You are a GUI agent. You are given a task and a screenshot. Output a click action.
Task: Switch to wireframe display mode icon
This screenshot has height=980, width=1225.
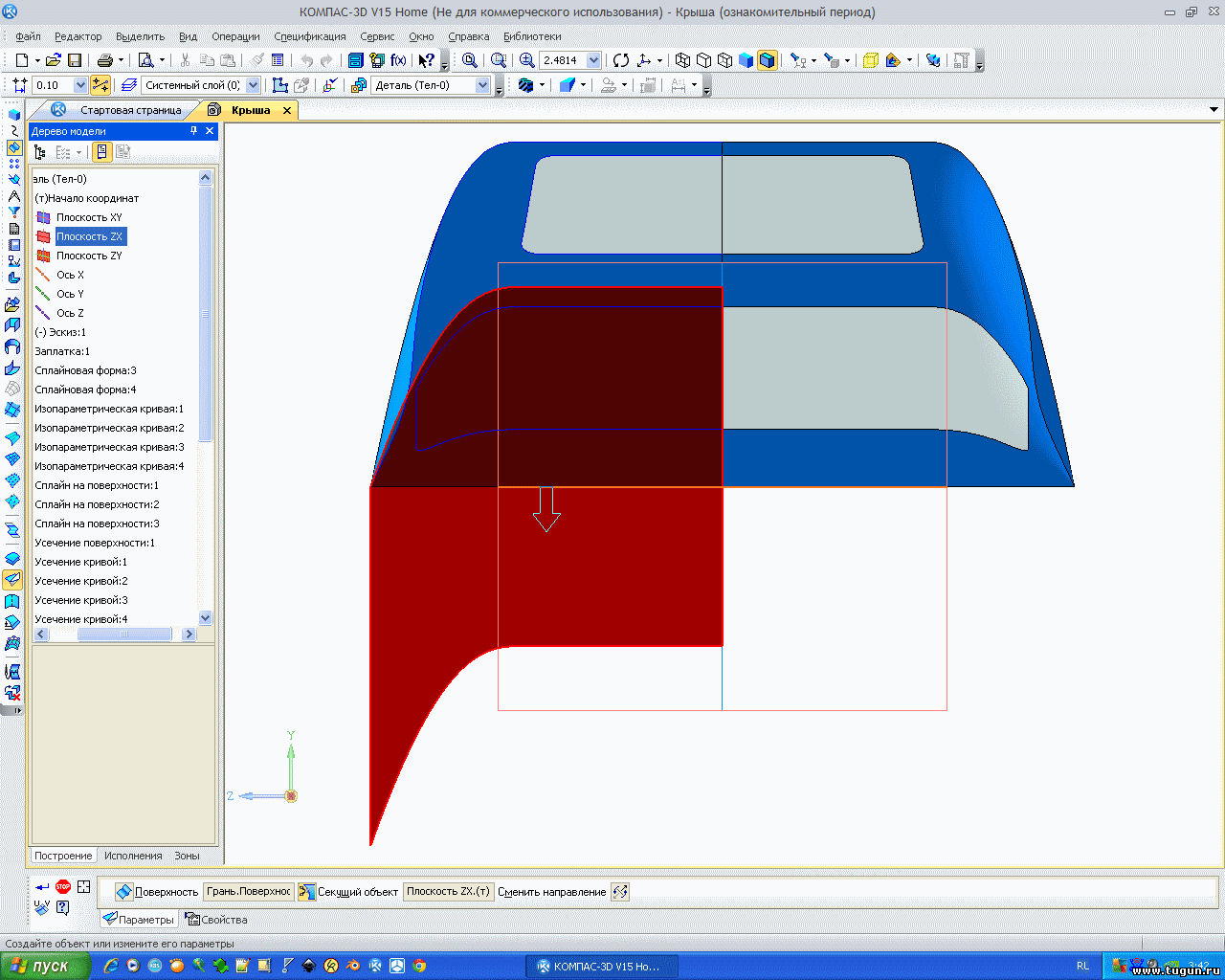point(682,60)
